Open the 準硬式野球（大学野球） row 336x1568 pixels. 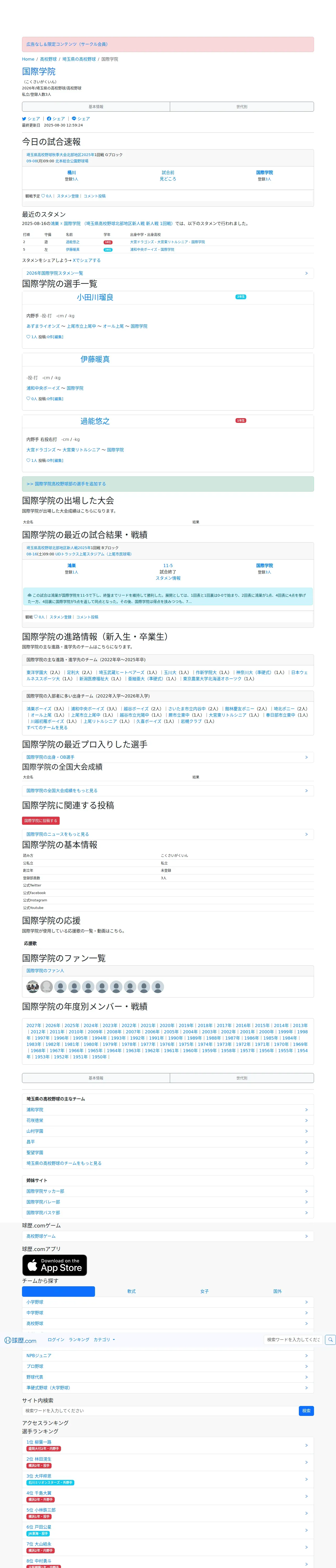click(x=168, y=1388)
